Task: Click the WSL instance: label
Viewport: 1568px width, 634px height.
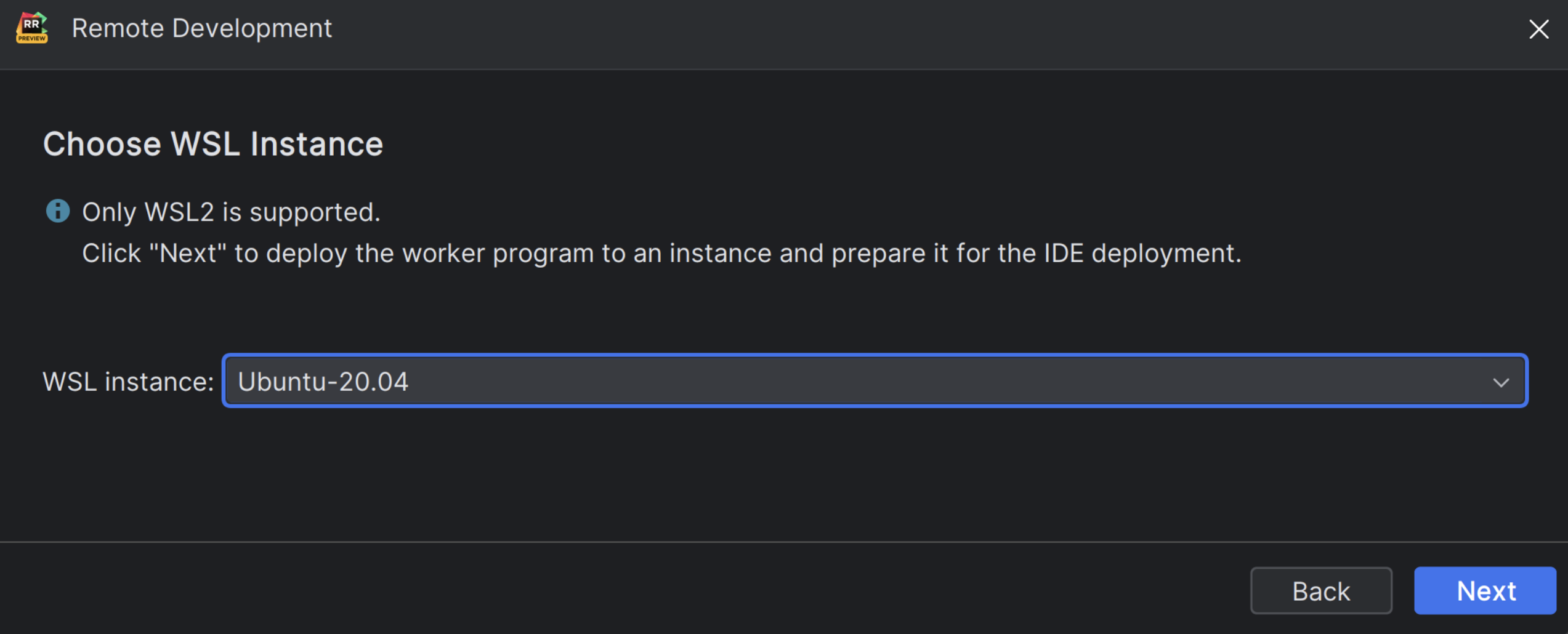Action: tap(127, 381)
